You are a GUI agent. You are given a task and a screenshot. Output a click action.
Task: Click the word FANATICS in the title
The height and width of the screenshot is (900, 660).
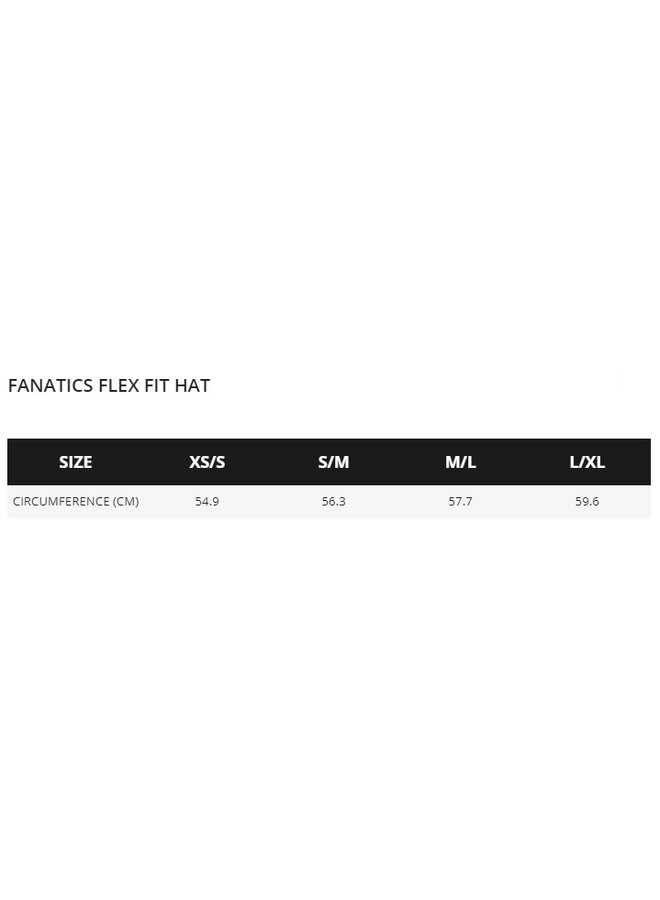point(50,386)
